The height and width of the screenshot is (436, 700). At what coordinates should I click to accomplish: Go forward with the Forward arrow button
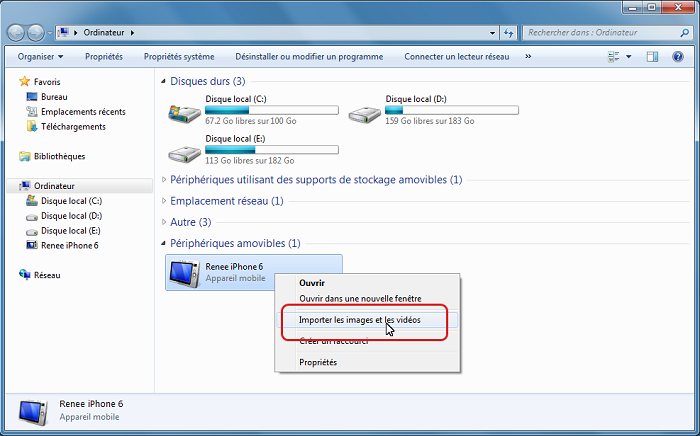[35, 33]
